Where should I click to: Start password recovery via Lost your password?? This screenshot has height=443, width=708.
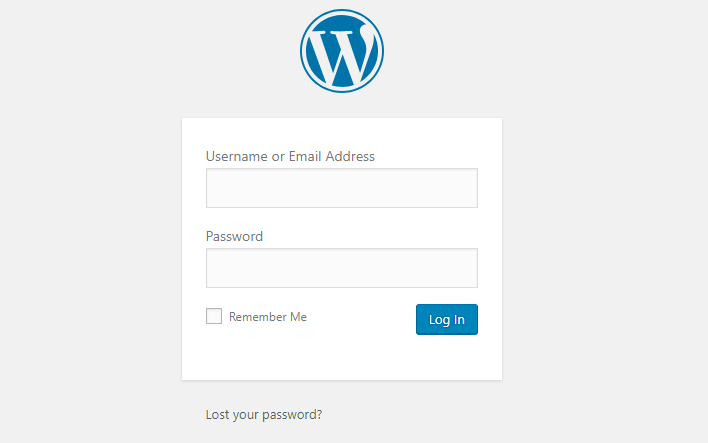[264, 415]
